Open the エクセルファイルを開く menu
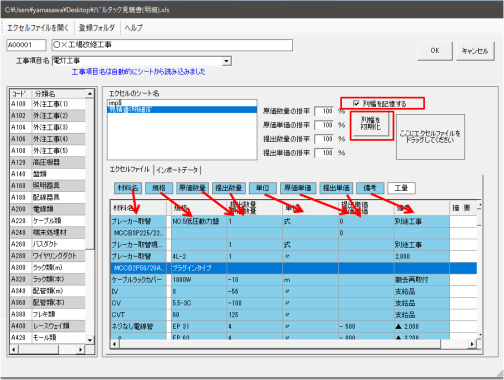504x380 pixels. 38,28
